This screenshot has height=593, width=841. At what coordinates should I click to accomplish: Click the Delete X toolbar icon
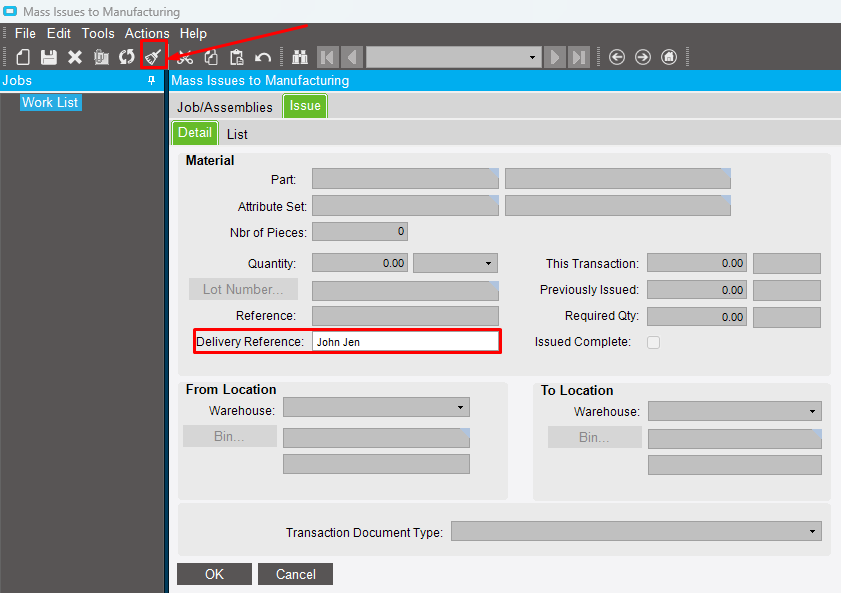coord(75,57)
